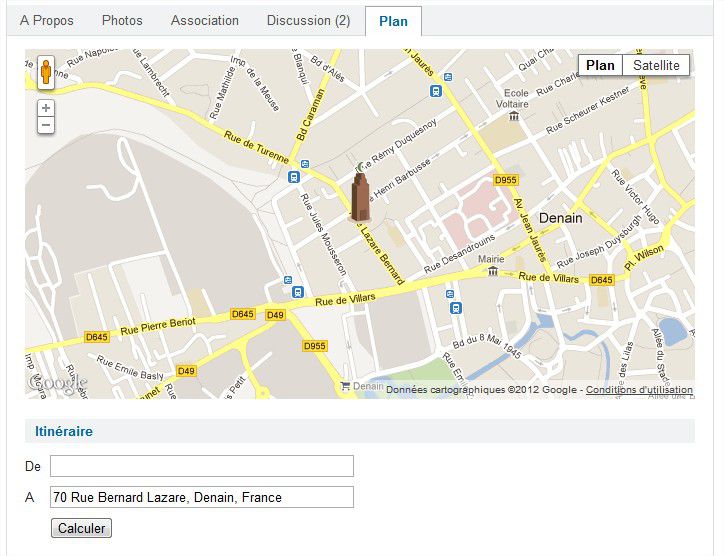Select the active Plan tab
This screenshot has height=556, width=724.
tap(393, 21)
